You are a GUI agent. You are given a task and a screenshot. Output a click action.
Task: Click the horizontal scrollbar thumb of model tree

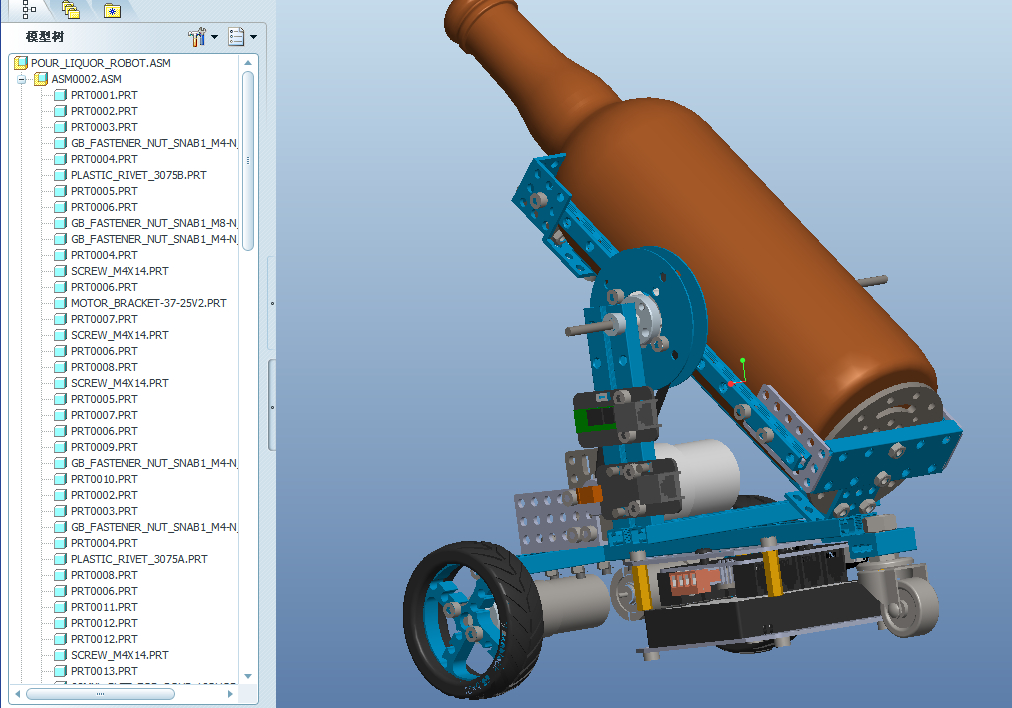[x=100, y=694]
